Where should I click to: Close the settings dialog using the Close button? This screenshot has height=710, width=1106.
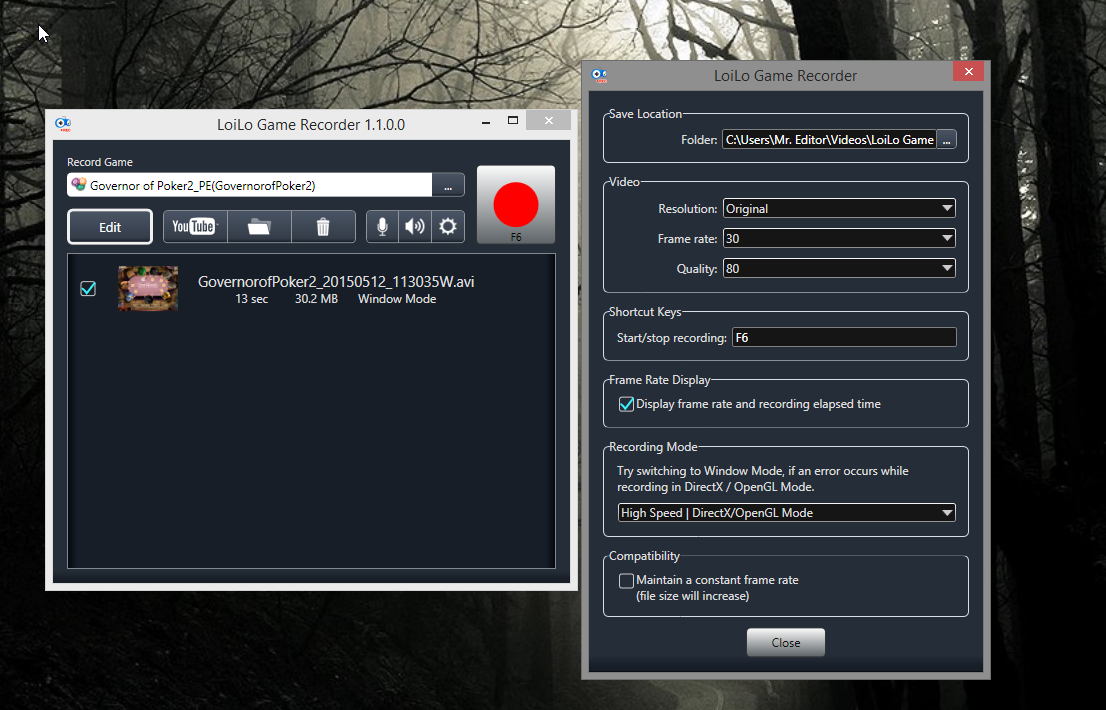pyautogui.click(x=786, y=642)
